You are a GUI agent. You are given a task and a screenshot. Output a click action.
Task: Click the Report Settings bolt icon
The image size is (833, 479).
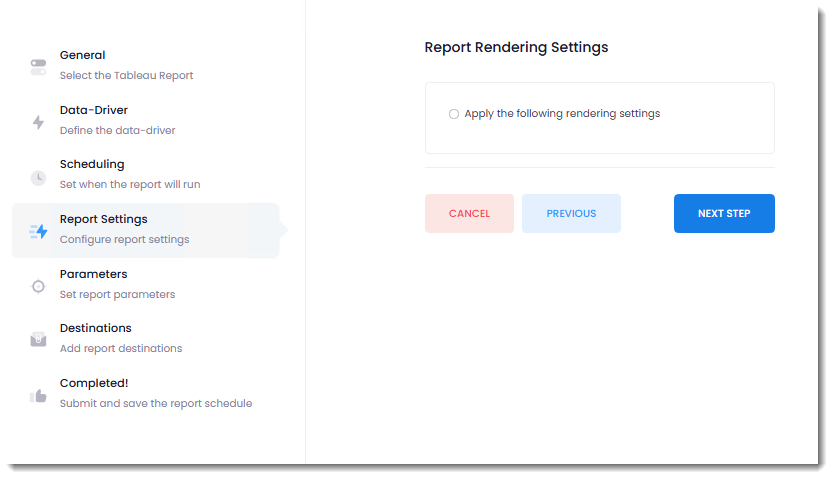click(38, 231)
